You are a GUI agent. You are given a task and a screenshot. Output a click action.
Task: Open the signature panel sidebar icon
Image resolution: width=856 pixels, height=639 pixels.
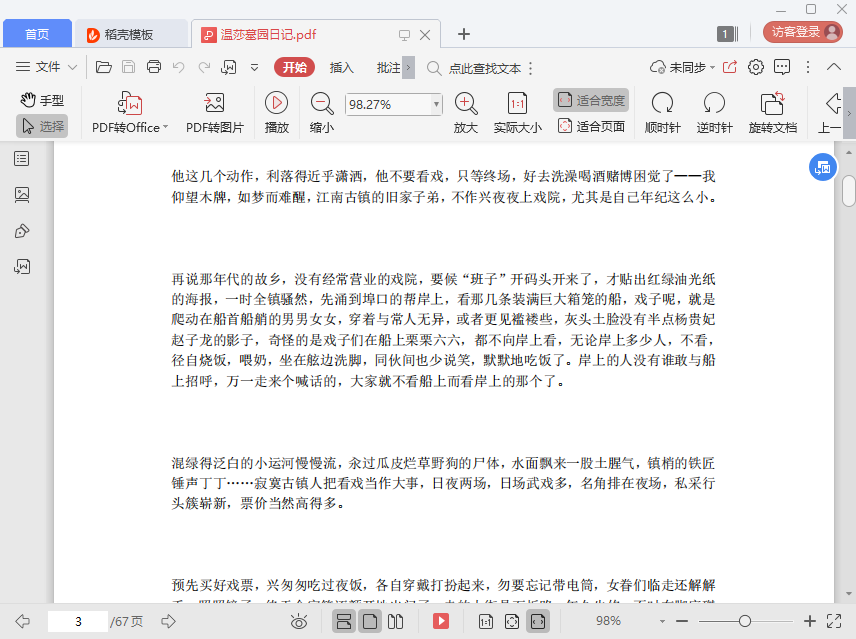tap(22, 266)
